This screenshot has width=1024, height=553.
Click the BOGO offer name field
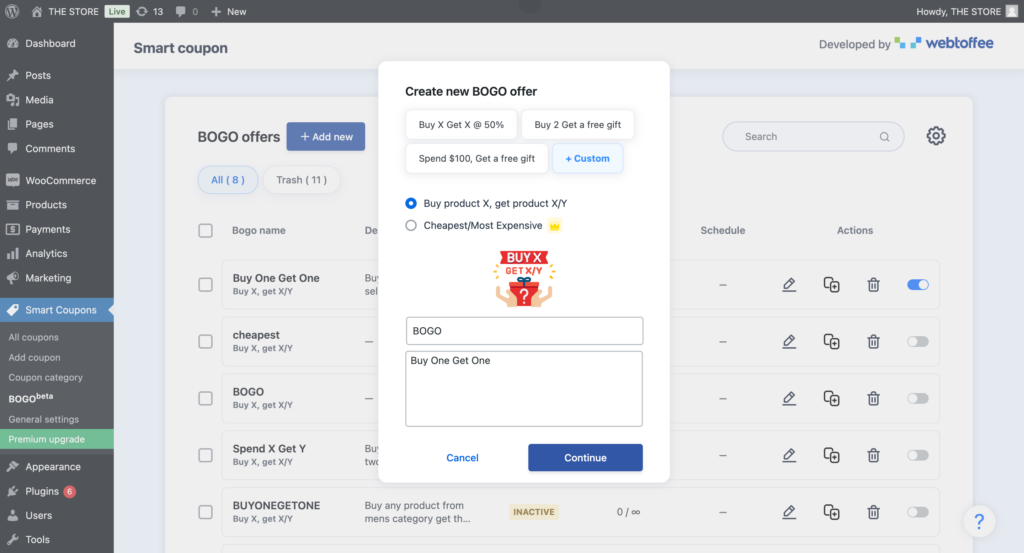[524, 331]
